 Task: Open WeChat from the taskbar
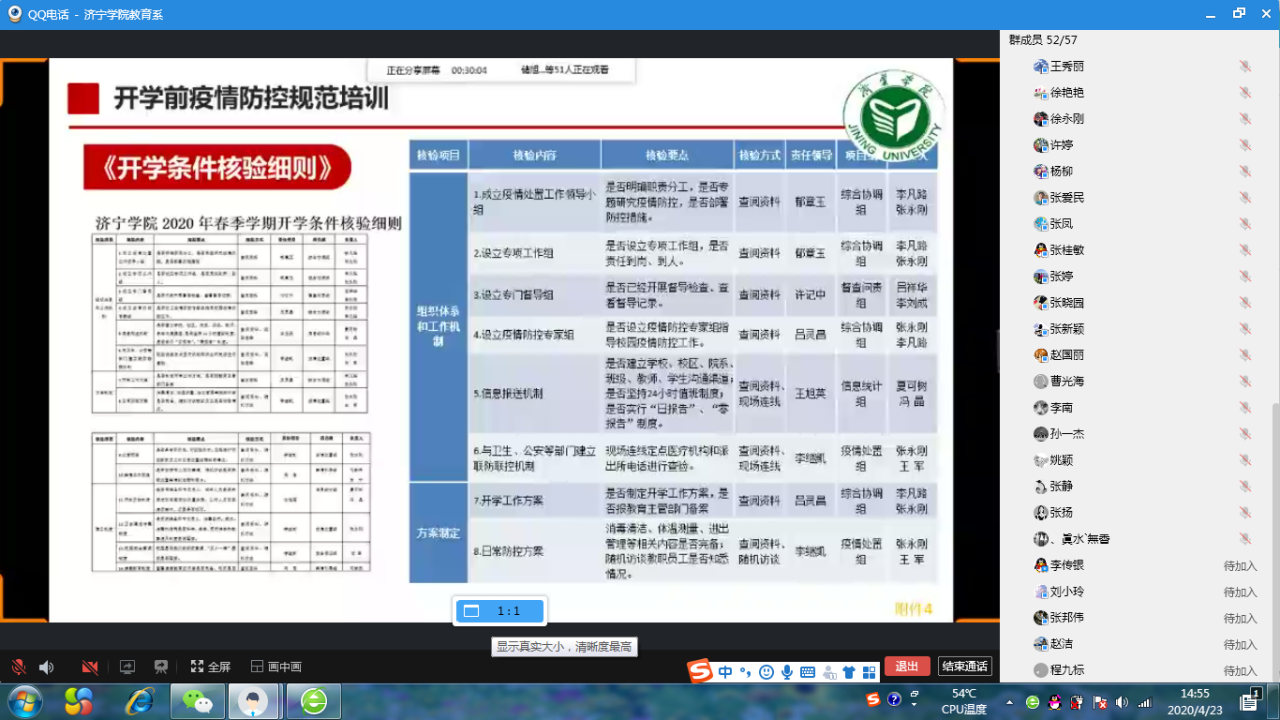[x=198, y=702]
